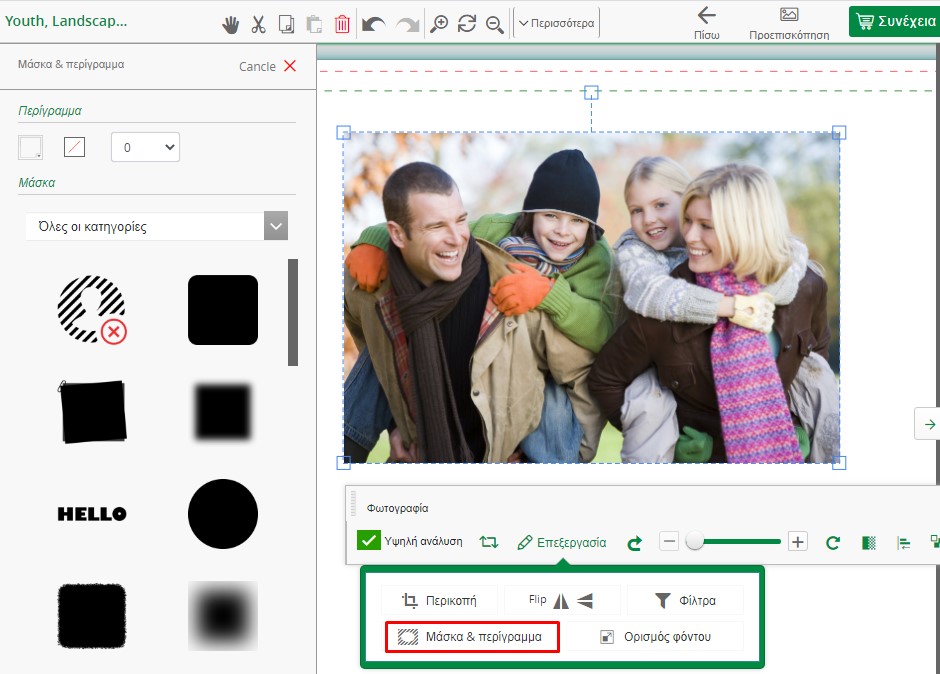Zoom in with magnifier plus icon
Image resolution: width=940 pixels, height=674 pixels.
coord(439,24)
